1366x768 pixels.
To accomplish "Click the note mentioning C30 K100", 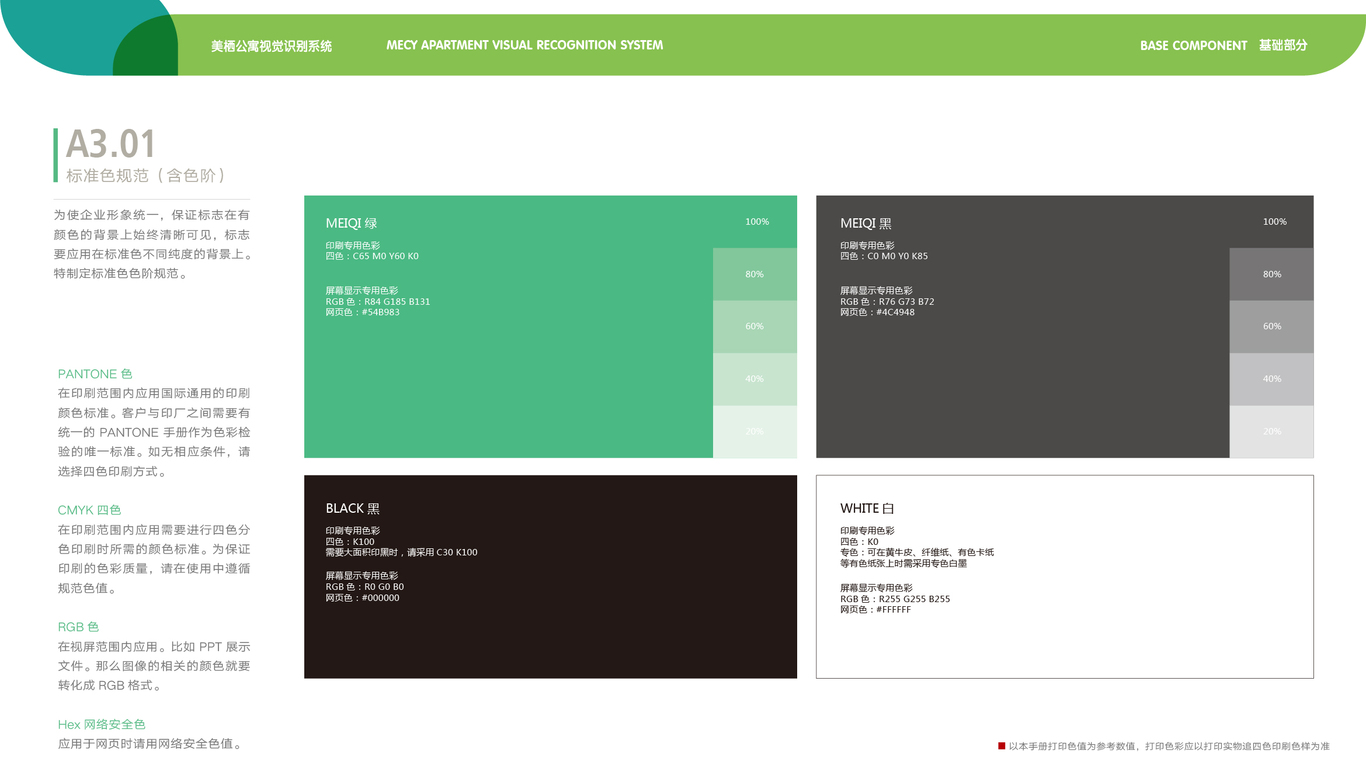I will (x=401, y=553).
